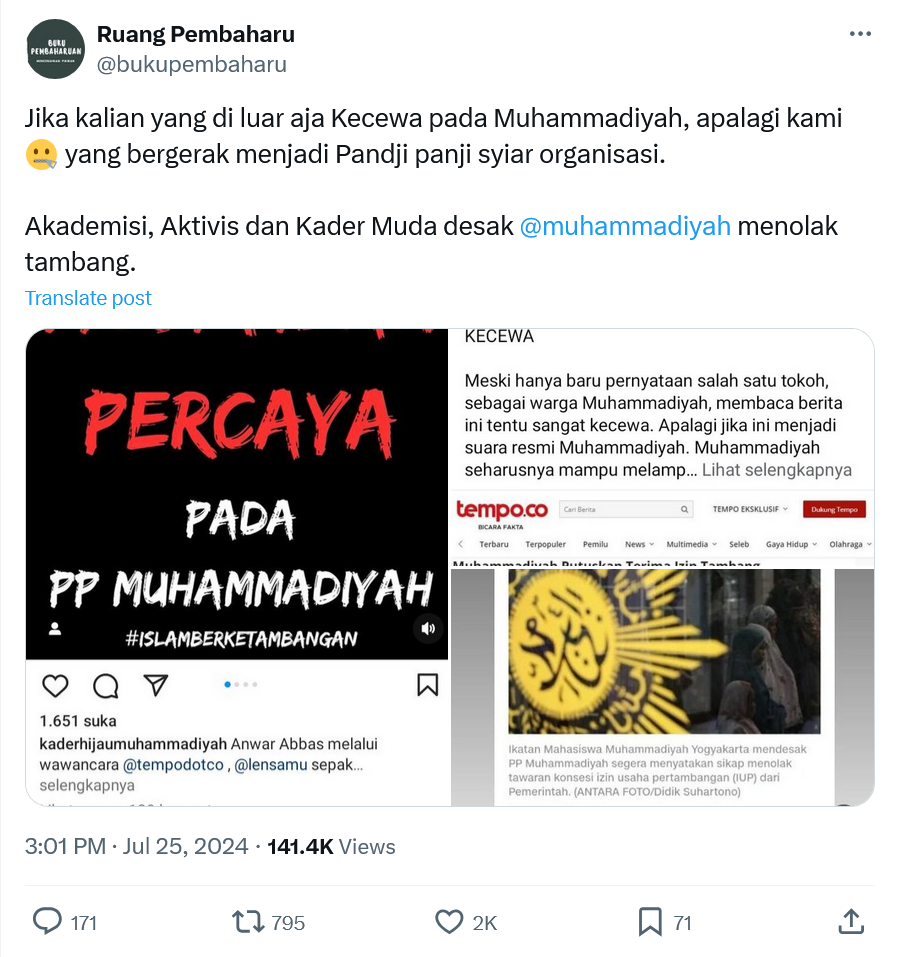Viewport: 898px width, 957px height.
Task: Click the Instagram heart in screenshot
Action: (x=55, y=685)
